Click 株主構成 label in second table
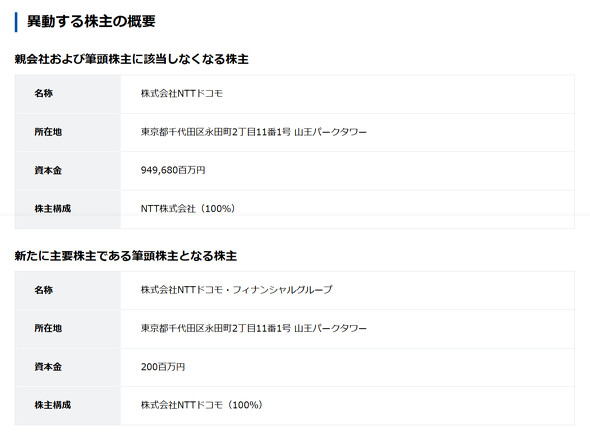The width and height of the screenshot is (590, 444). (53, 405)
